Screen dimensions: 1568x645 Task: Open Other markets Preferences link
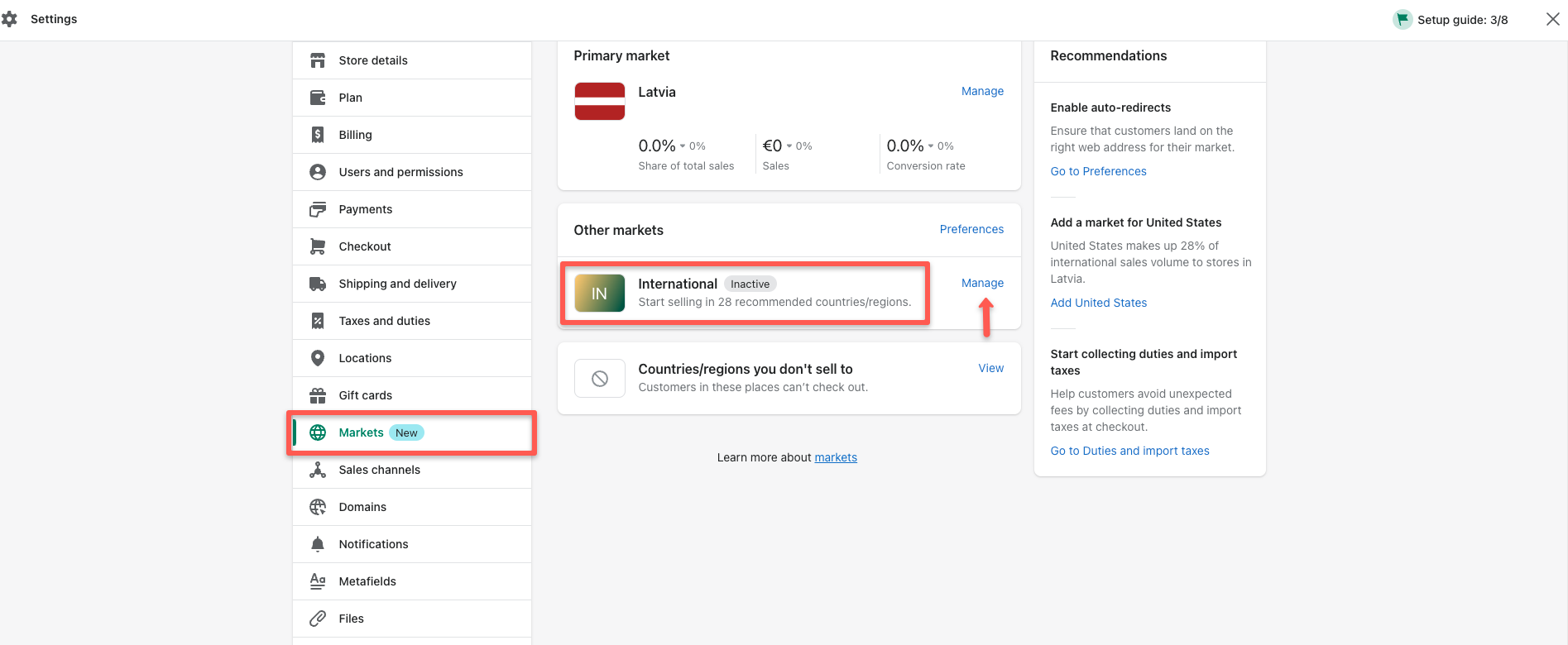[x=971, y=229]
